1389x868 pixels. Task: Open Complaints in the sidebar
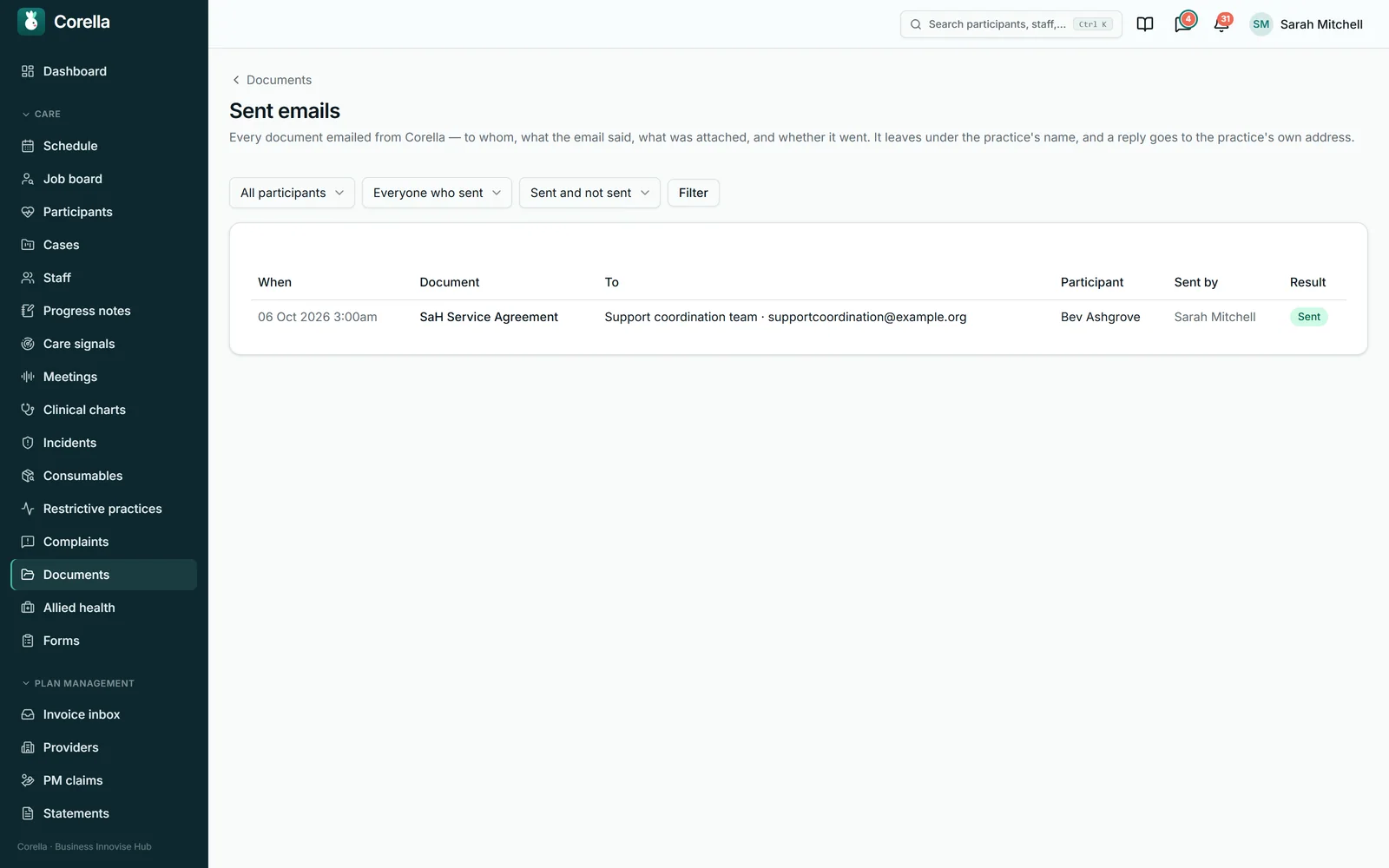click(103, 542)
